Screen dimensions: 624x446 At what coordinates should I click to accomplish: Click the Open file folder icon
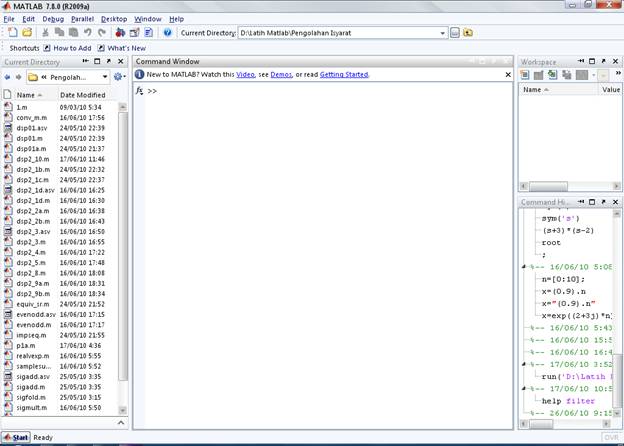[27, 32]
